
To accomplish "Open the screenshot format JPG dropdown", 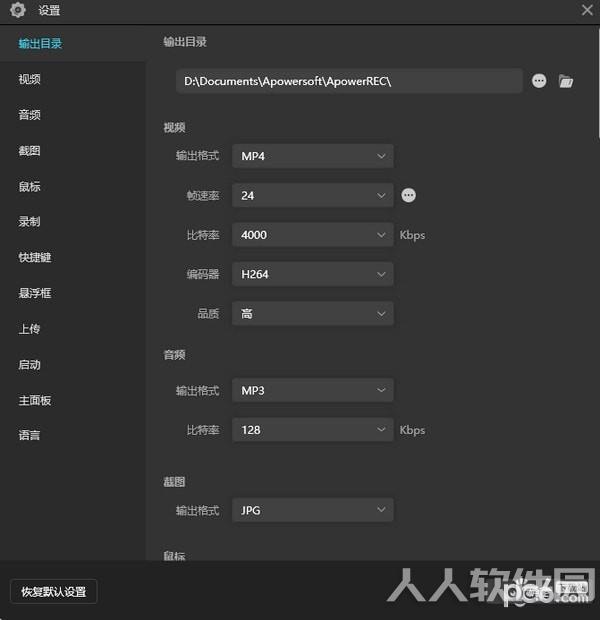I will click(312, 510).
